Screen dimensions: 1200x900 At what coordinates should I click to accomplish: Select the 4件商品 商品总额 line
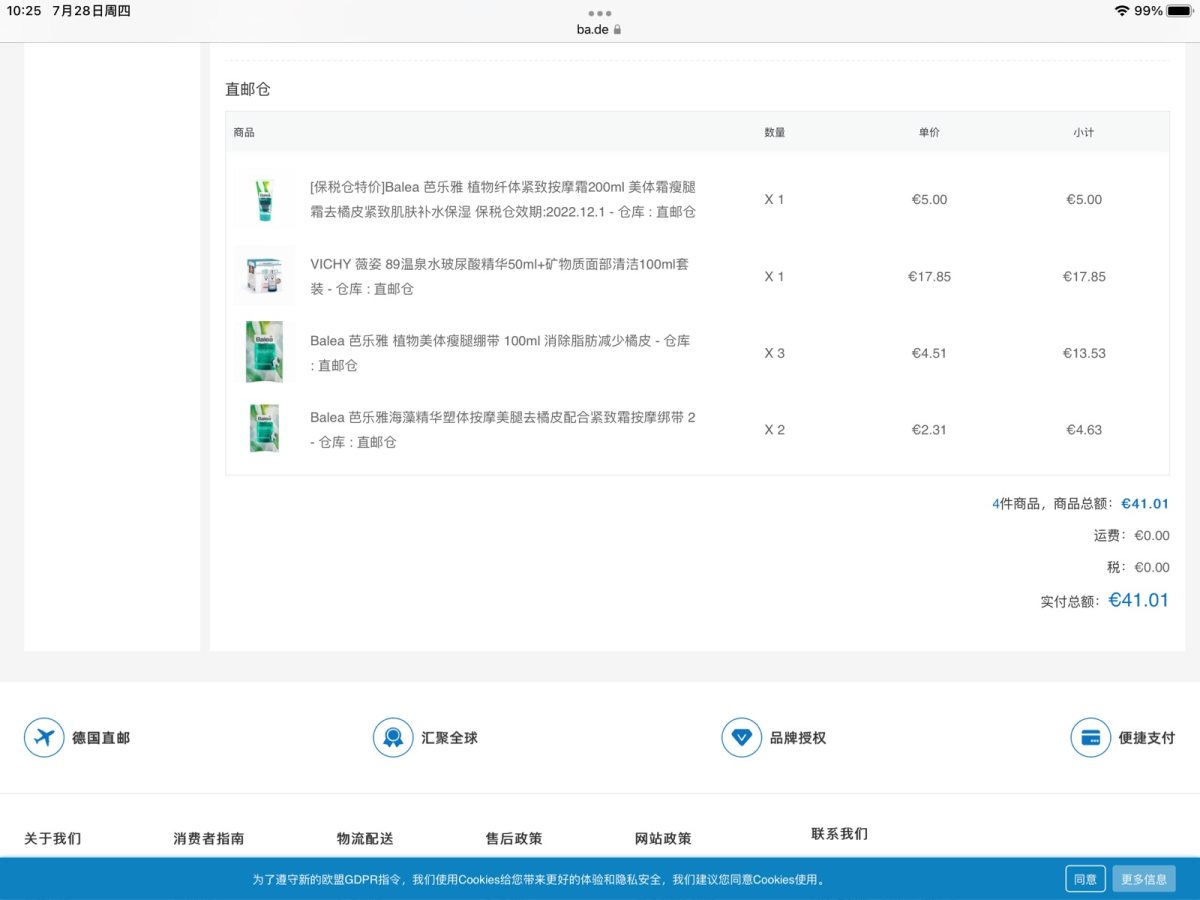pos(1081,504)
